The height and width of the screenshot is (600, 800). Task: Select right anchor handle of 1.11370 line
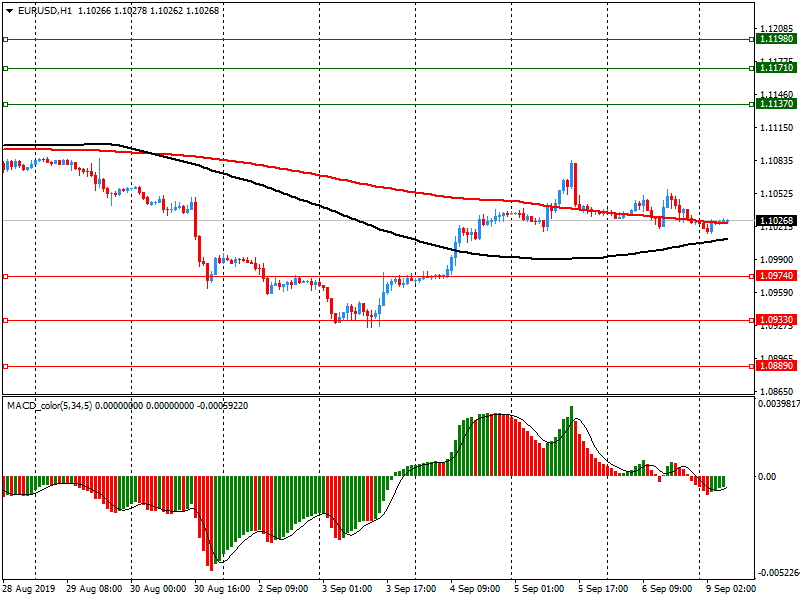752,105
